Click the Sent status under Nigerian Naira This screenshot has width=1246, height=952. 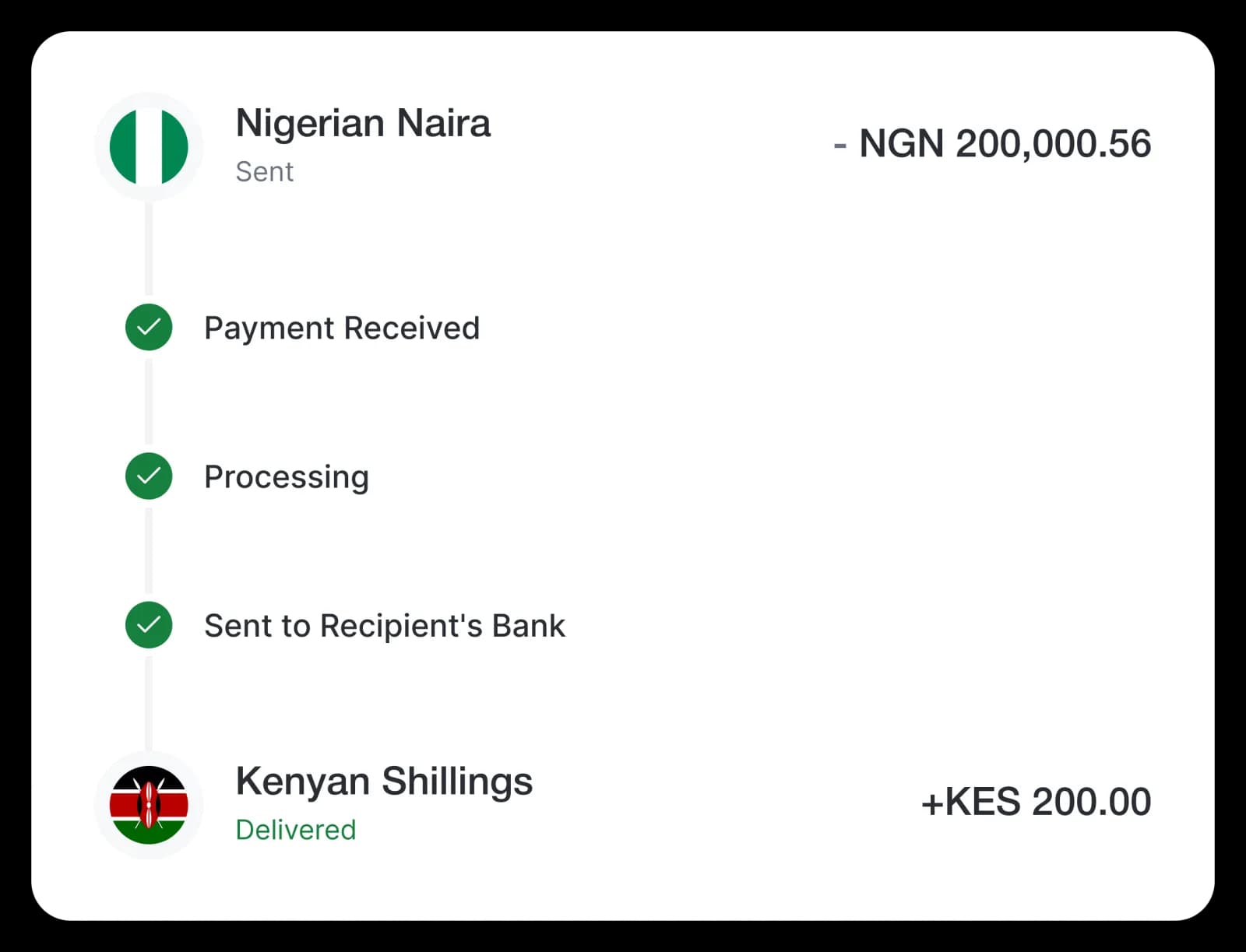264,171
